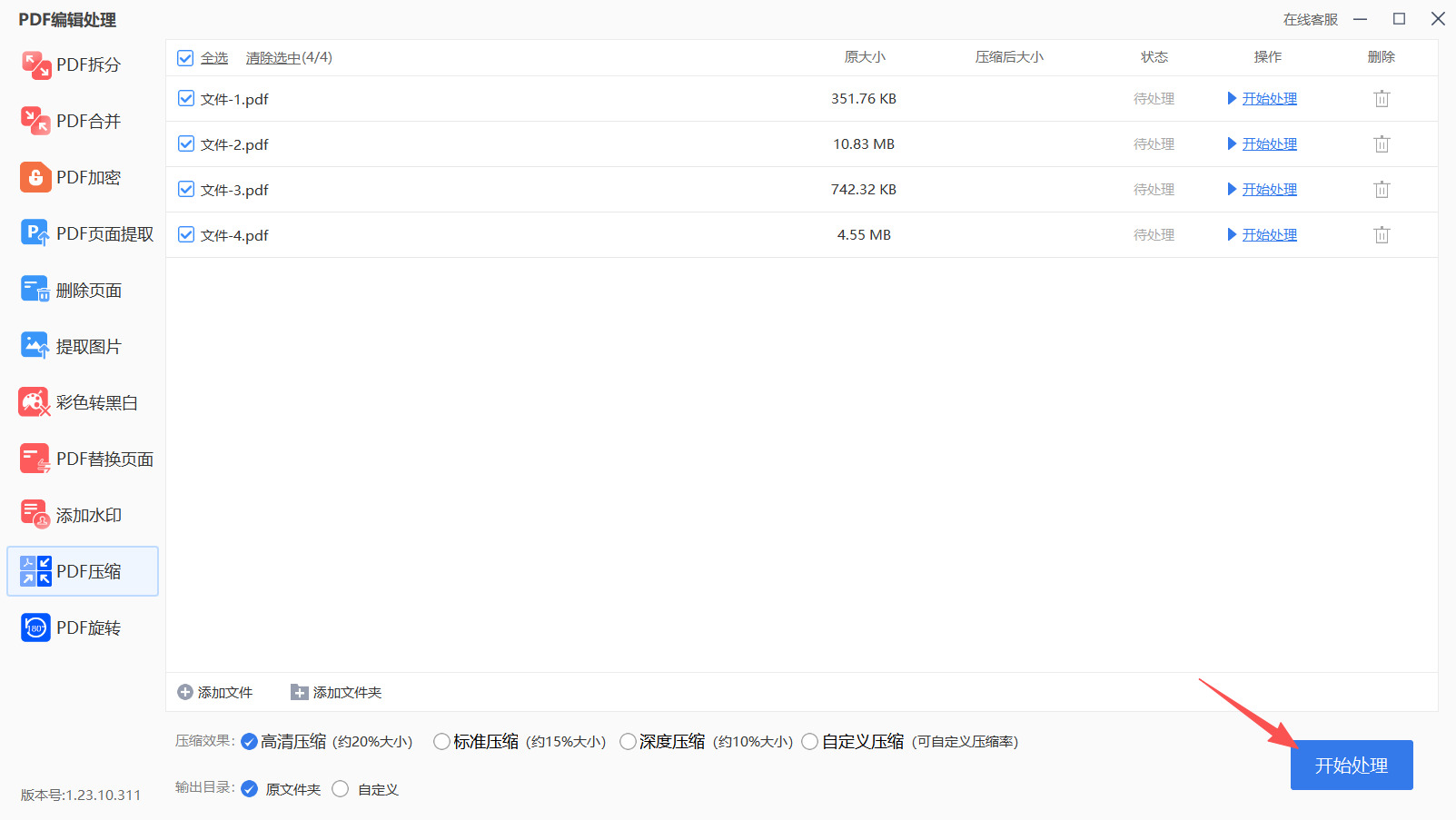Image resolution: width=1456 pixels, height=820 pixels.
Task: Switch to 删除页面 in sidebar
Action: click(89, 291)
